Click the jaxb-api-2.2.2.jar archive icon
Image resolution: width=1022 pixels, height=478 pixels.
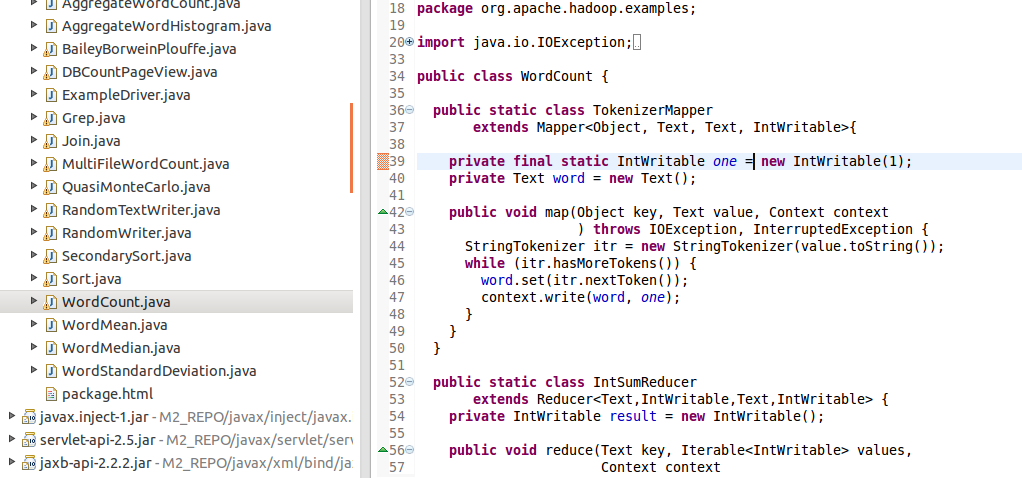coord(29,464)
